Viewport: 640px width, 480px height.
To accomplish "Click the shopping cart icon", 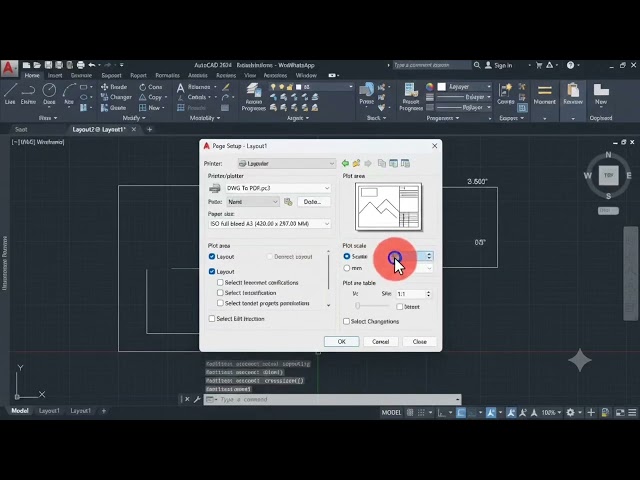I will 539,65.
